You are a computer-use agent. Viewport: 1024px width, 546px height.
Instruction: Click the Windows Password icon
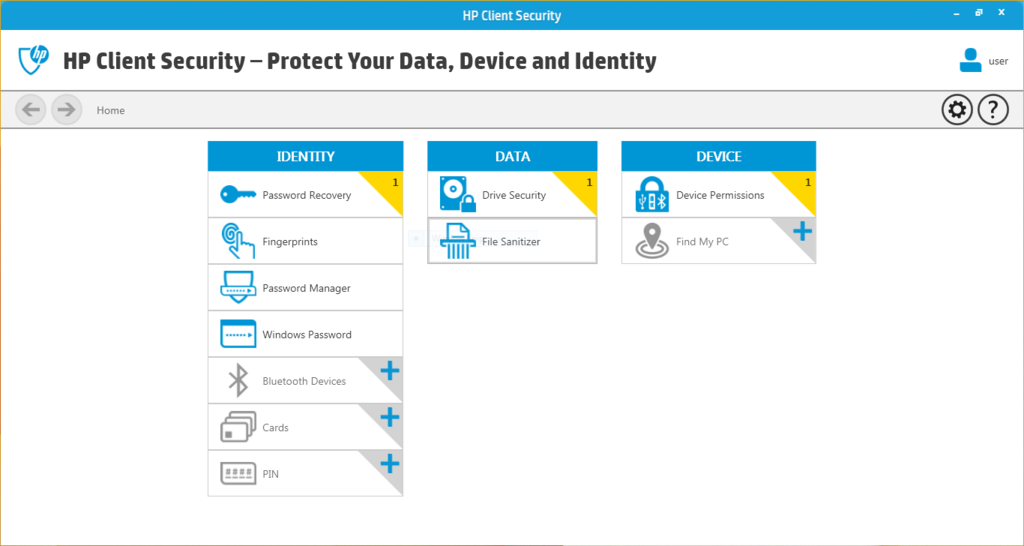click(x=238, y=334)
